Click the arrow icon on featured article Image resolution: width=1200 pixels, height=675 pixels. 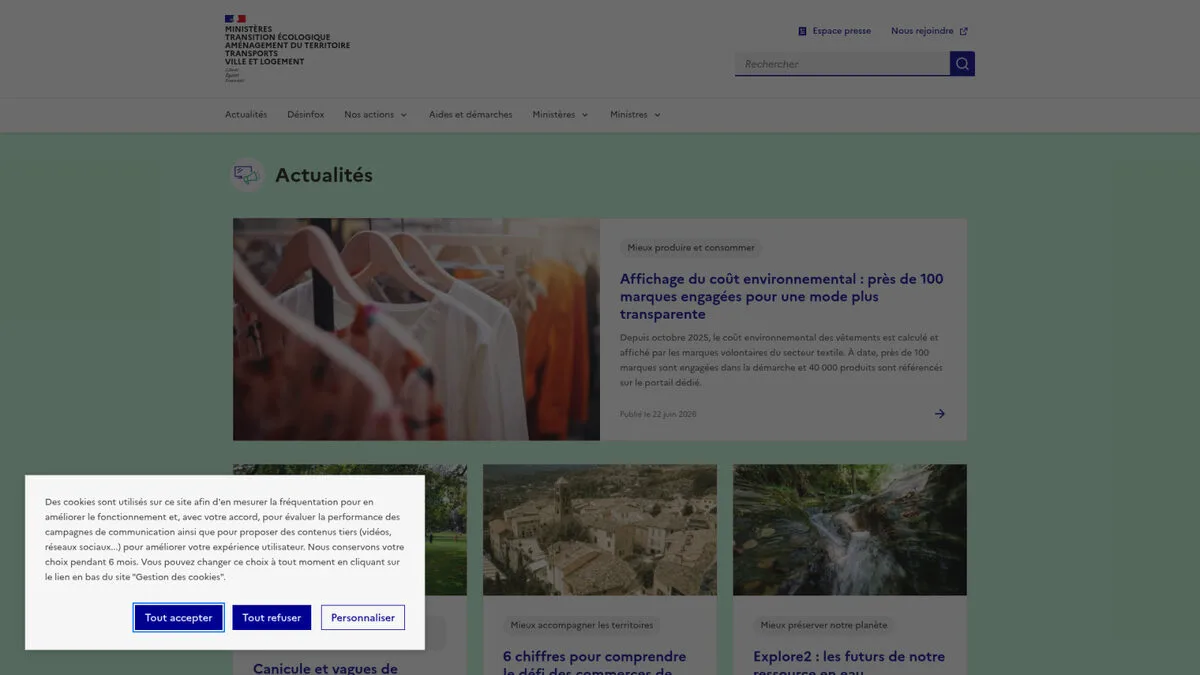tap(940, 414)
